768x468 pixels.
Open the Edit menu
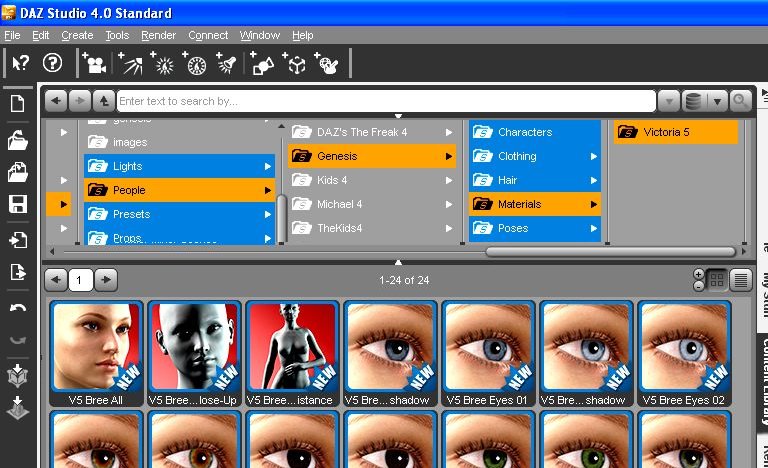[x=41, y=35]
